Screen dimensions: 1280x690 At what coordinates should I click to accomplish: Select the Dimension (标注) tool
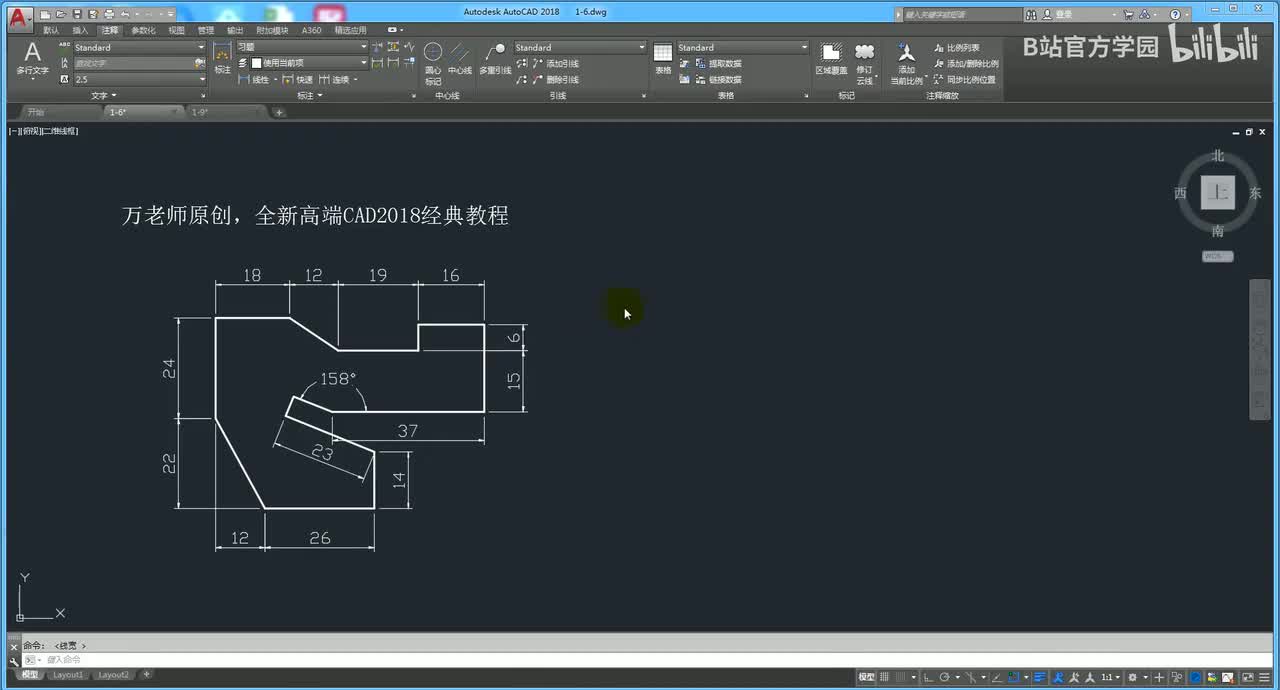[x=222, y=59]
